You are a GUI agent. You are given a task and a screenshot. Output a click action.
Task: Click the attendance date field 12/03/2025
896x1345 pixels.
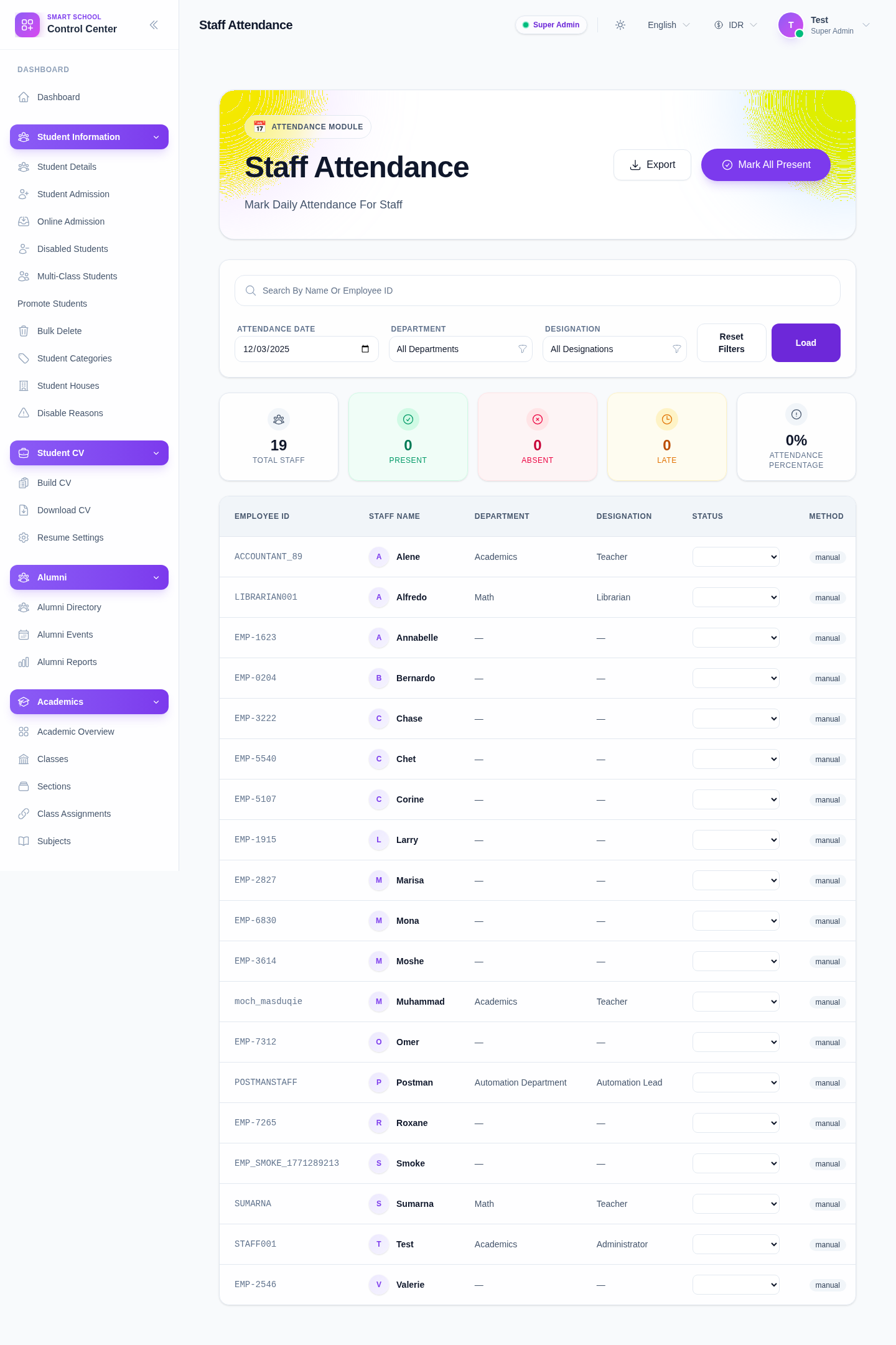[x=306, y=349]
